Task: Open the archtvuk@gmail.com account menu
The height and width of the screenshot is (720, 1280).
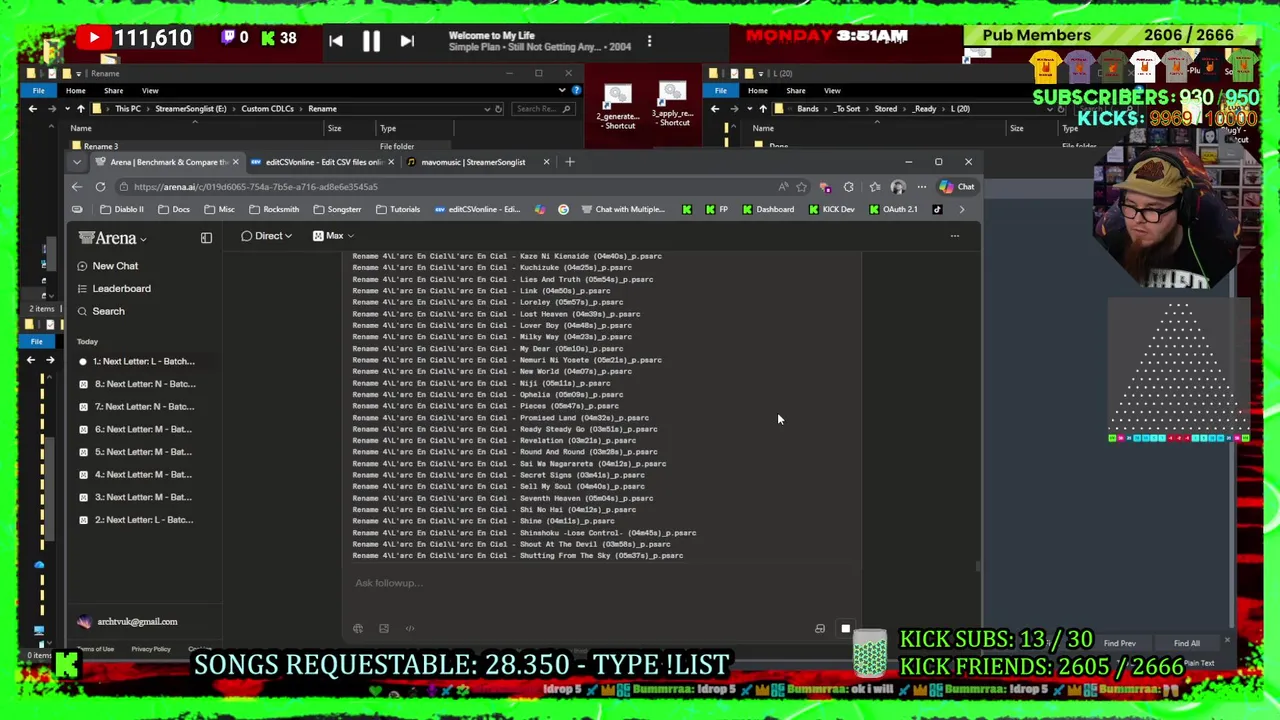Action: coord(128,622)
